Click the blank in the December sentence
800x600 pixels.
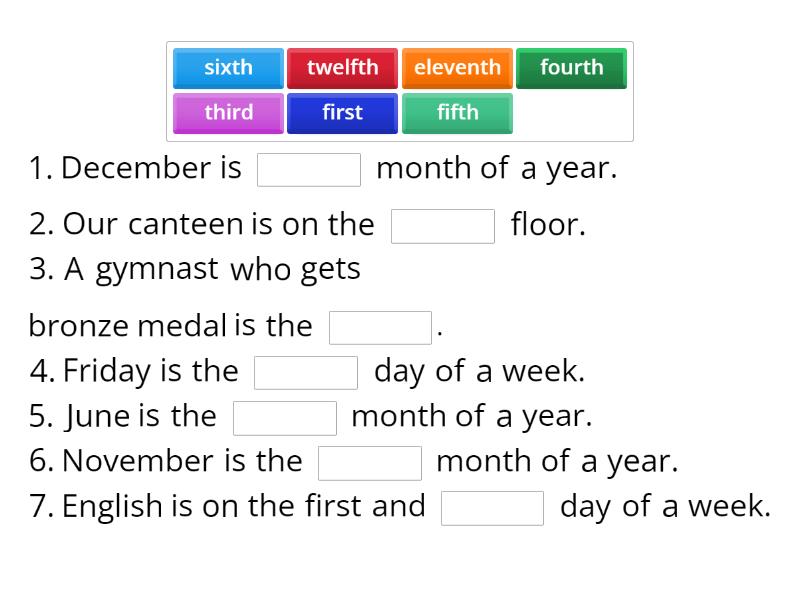[309, 169]
